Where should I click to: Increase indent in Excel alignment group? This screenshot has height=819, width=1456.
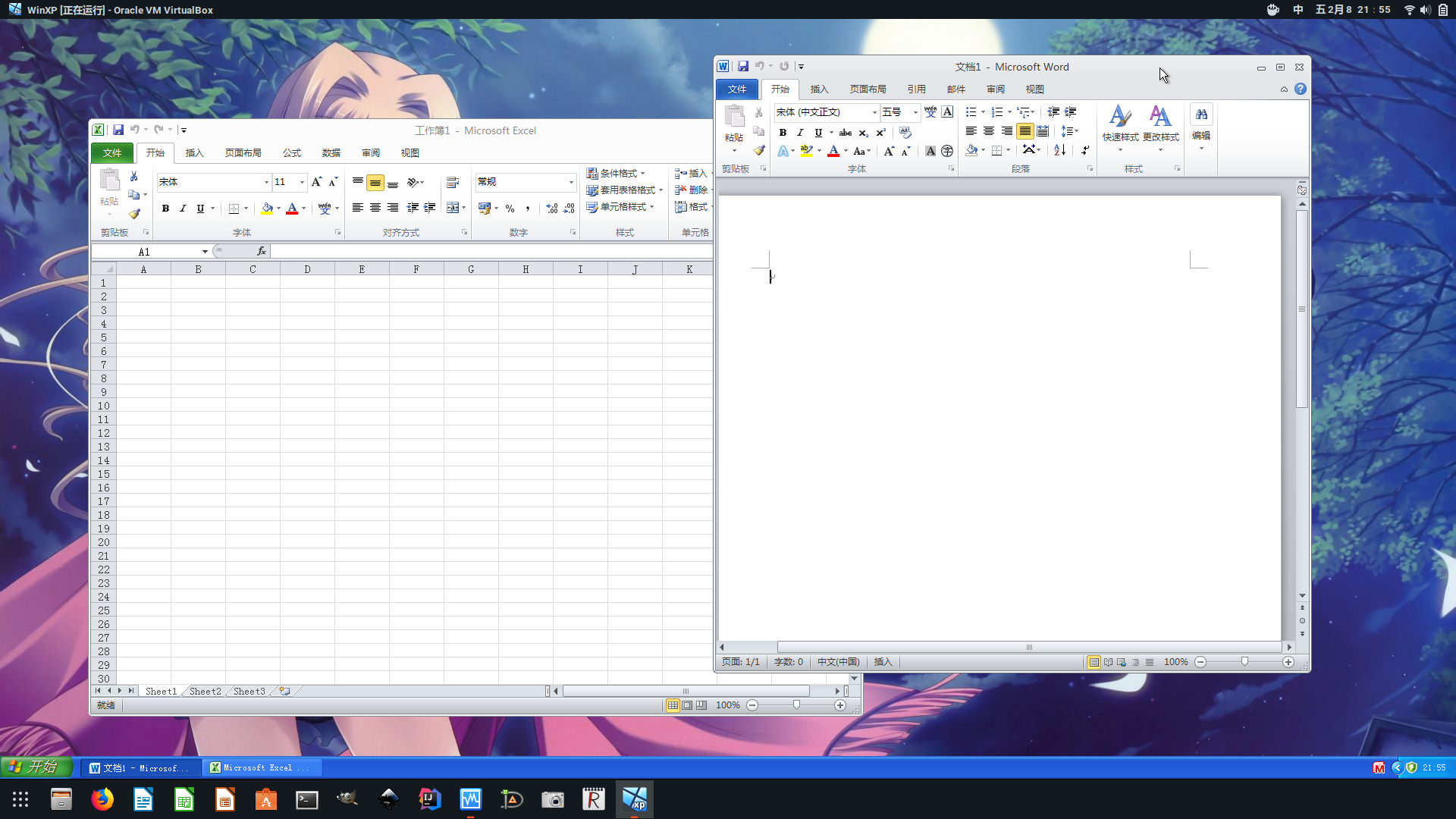[430, 208]
